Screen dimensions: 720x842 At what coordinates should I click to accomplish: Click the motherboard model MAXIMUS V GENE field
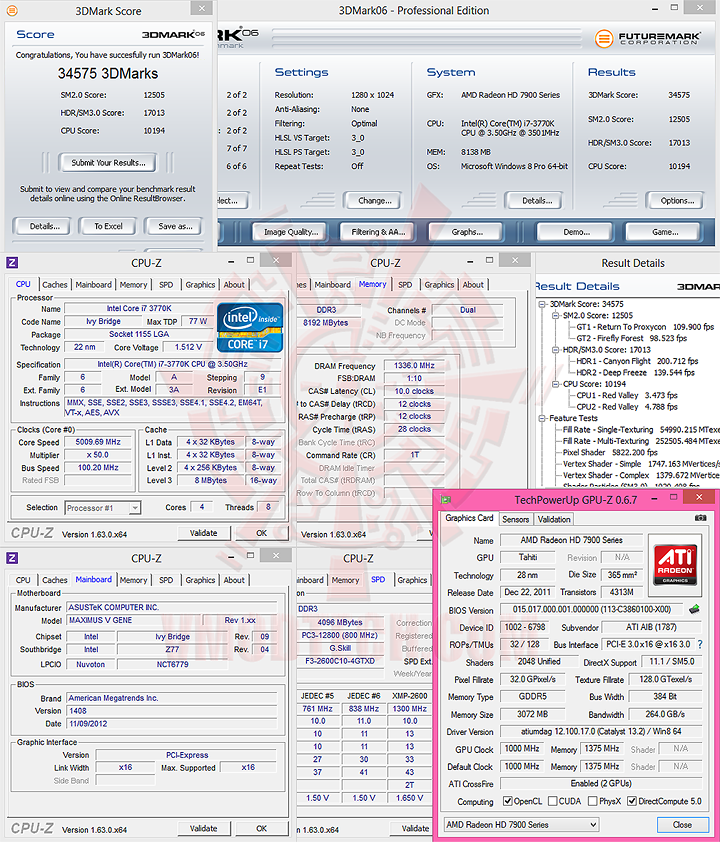(x=134, y=620)
